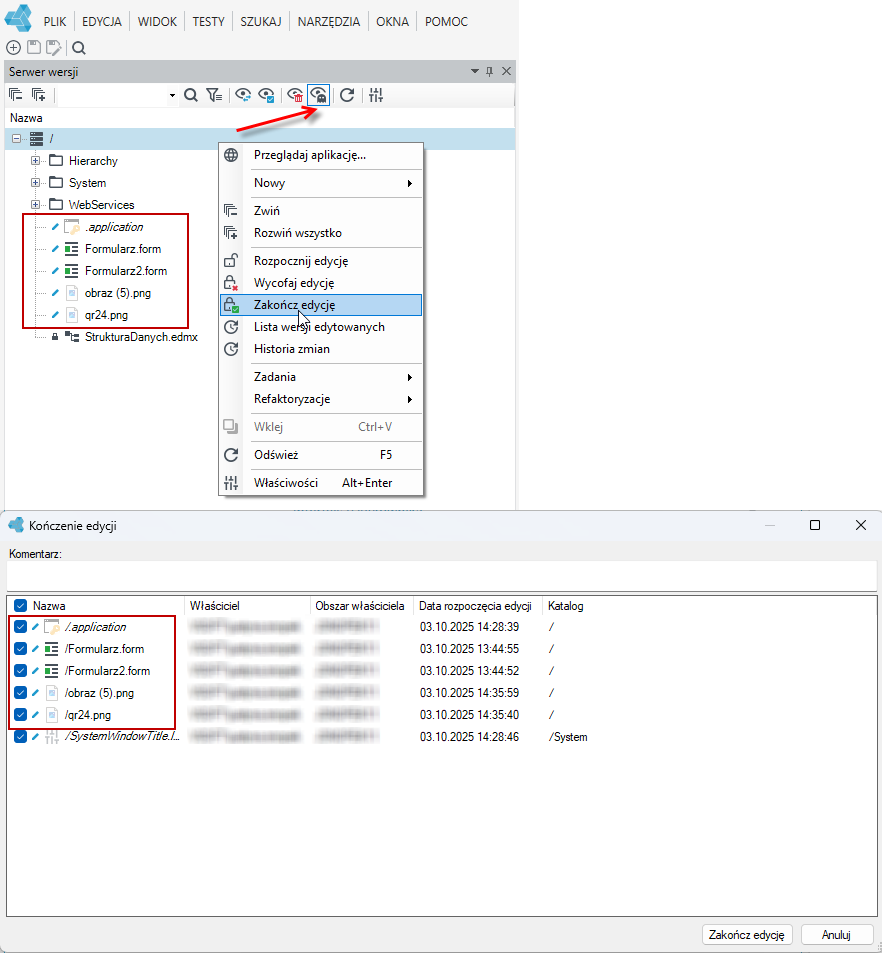
Task: Open the search combo box dropdown arrow
Action: pos(172,95)
